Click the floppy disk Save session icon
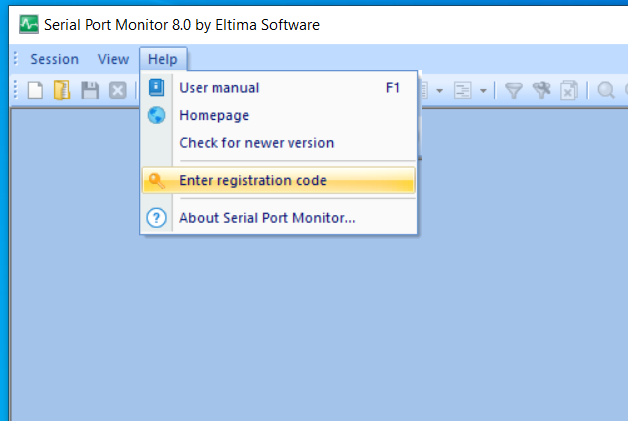Viewport: 628px width, 421px height. tap(90, 90)
